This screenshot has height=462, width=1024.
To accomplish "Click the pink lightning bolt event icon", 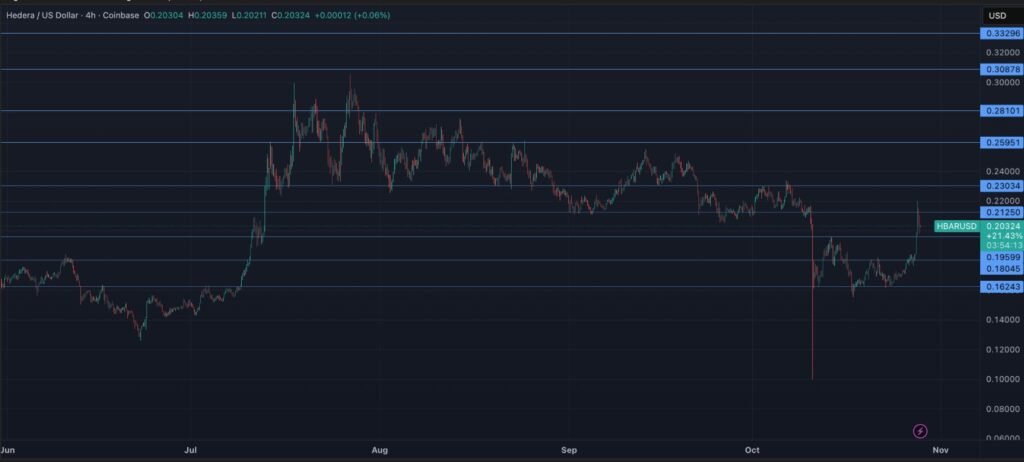I will tap(920, 431).
